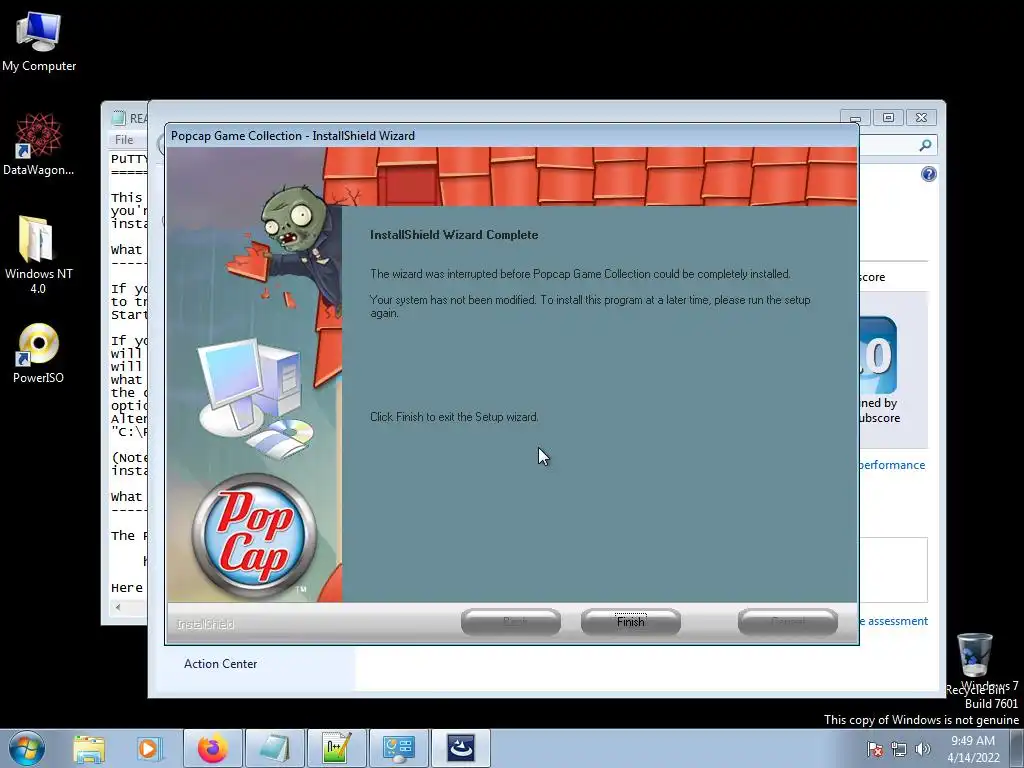Screen dimensions: 1024x768
Task: Switch to InstallShield setup taskbar item
Action: 460,748
